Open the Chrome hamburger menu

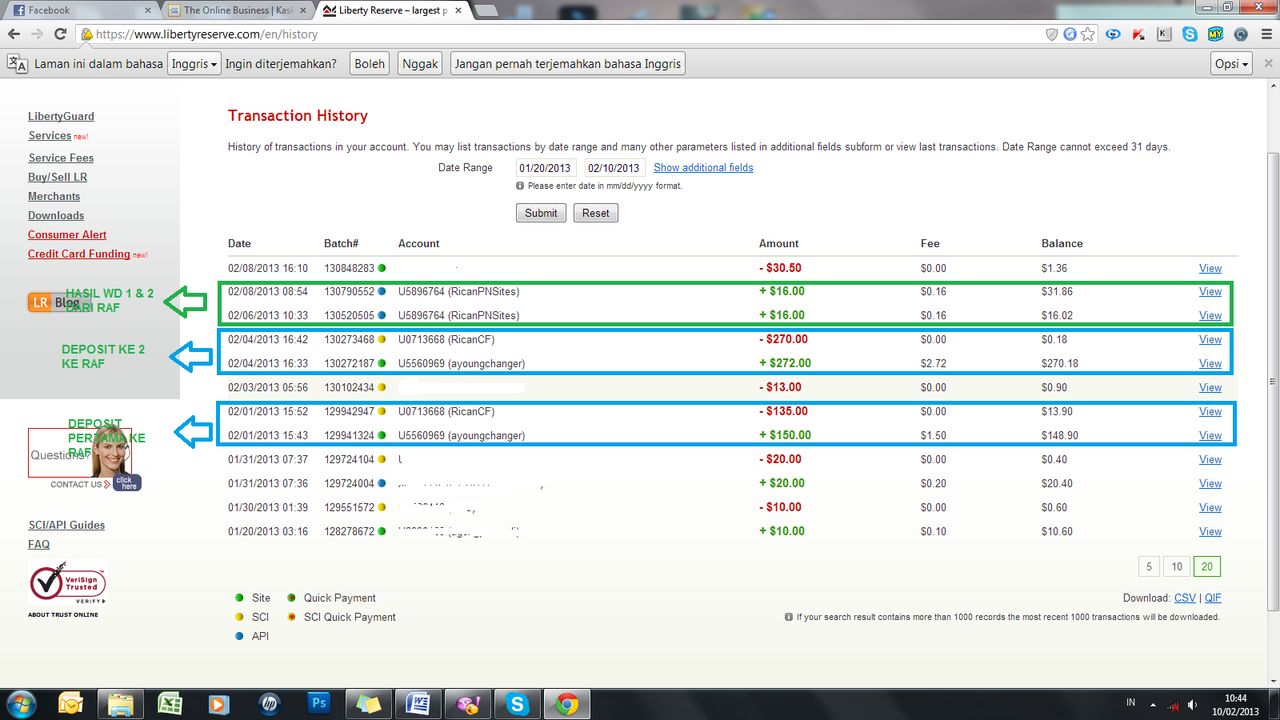tap(1265, 34)
